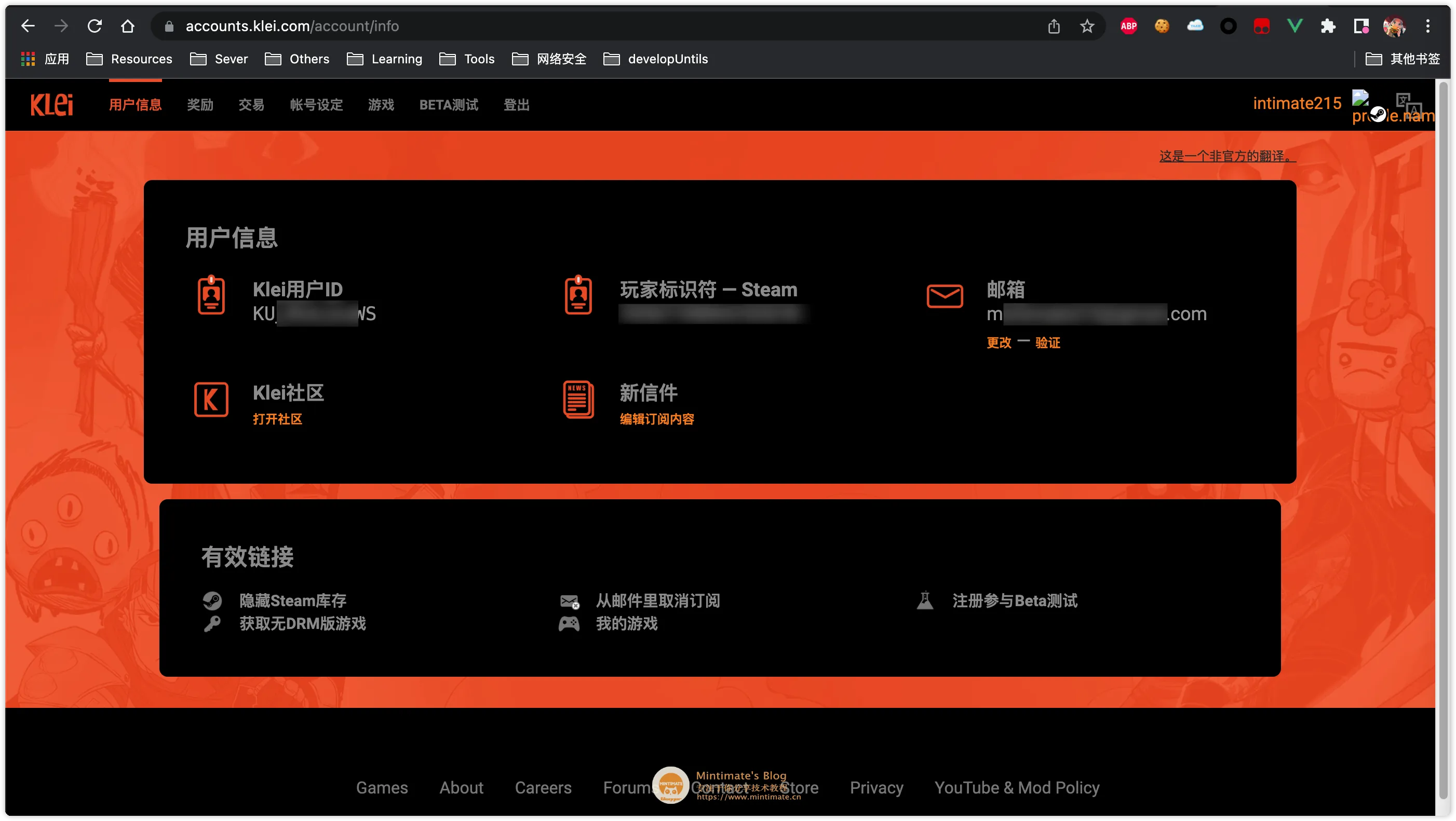The image size is (1456, 821).
Task: Click 验证 to verify email
Action: pyautogui.click(x=1047, y=342)
